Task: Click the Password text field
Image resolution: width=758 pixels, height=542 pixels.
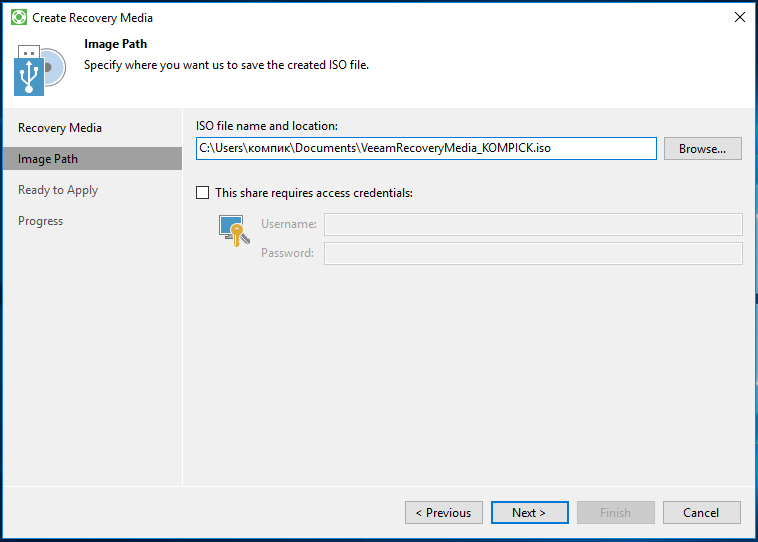Action: (533, 253)
